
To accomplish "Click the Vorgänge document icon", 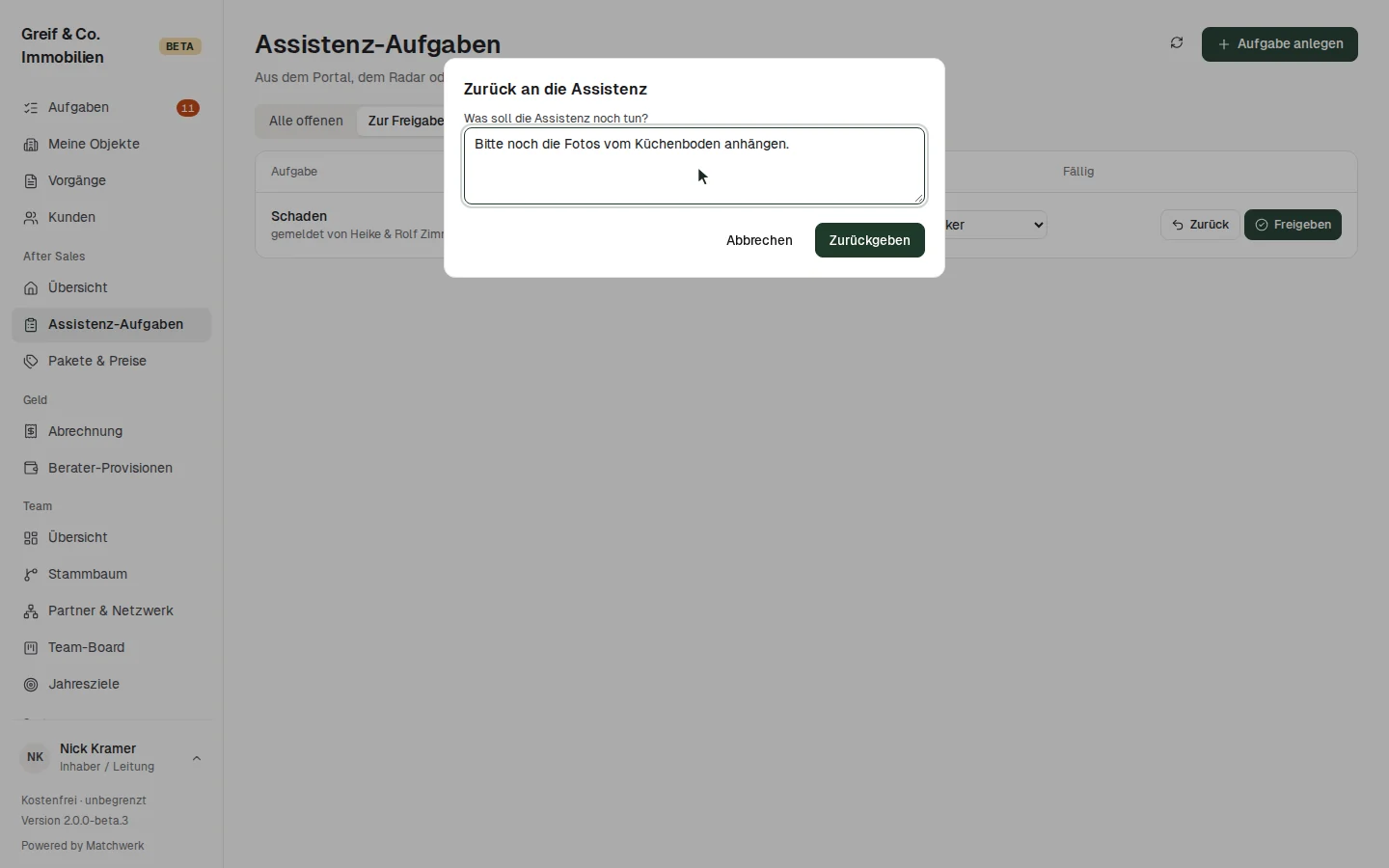I will [31, 181].
